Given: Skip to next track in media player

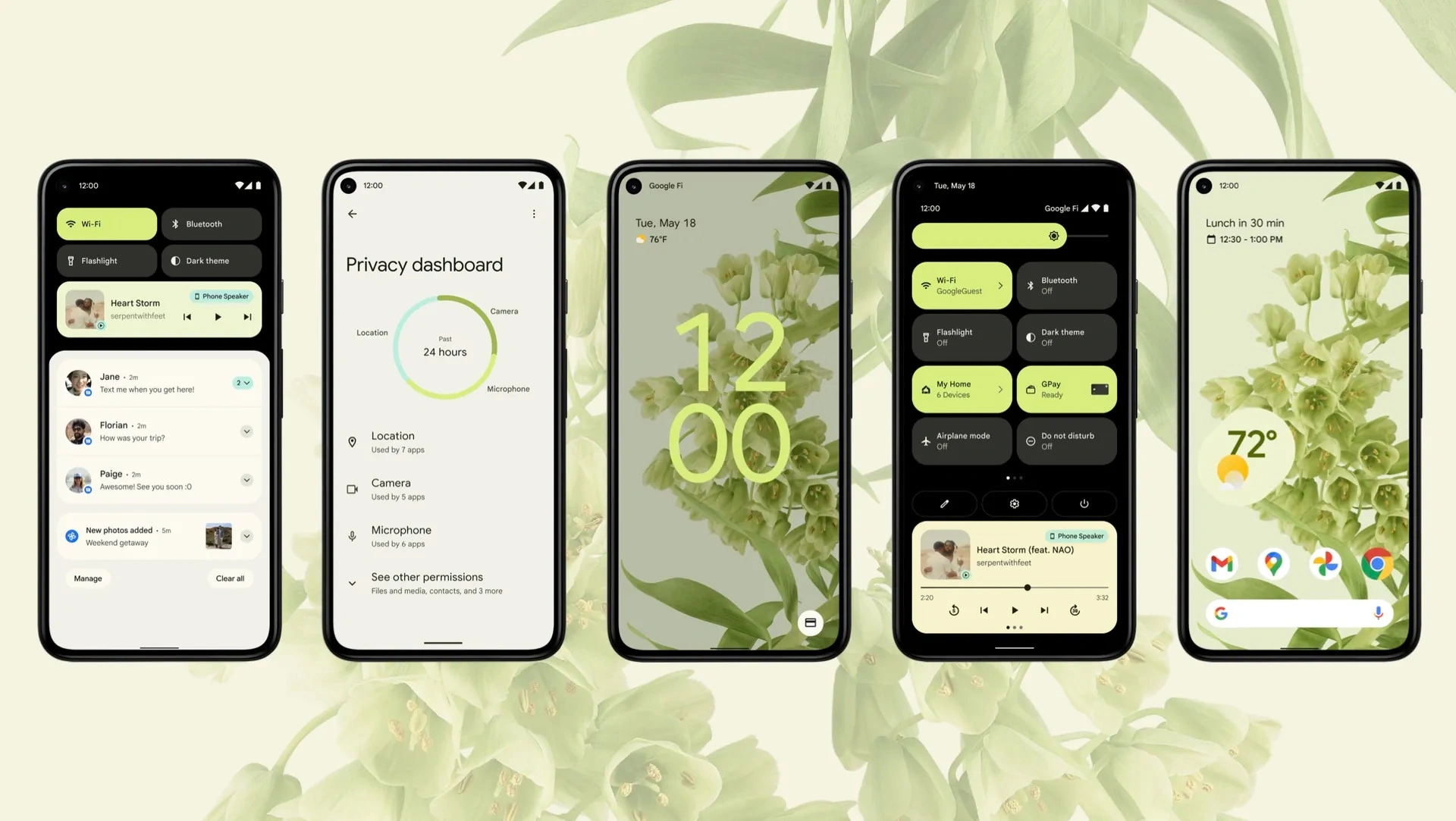Looking at the screenshot, I should click(1044, 610).
